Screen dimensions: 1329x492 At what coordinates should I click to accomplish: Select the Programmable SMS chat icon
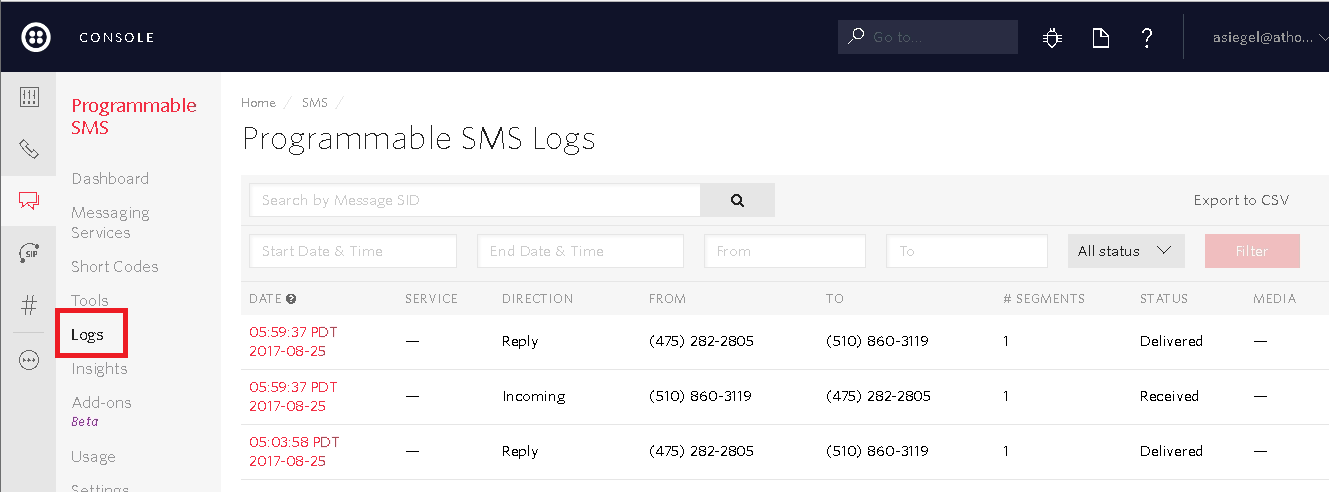pyautogui.click(x=29, y=201)
